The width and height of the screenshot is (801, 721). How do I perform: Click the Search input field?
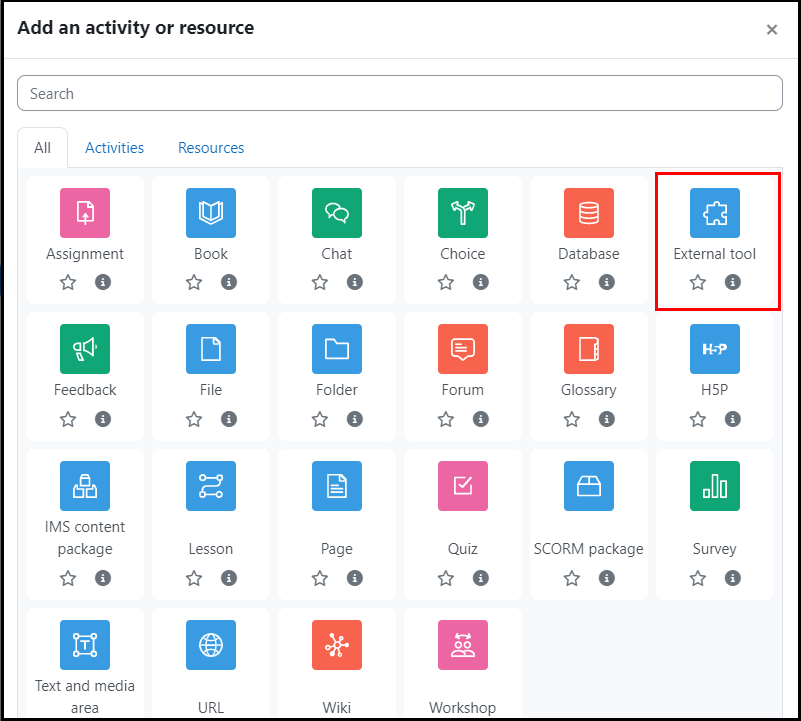[x=400, y=94]
